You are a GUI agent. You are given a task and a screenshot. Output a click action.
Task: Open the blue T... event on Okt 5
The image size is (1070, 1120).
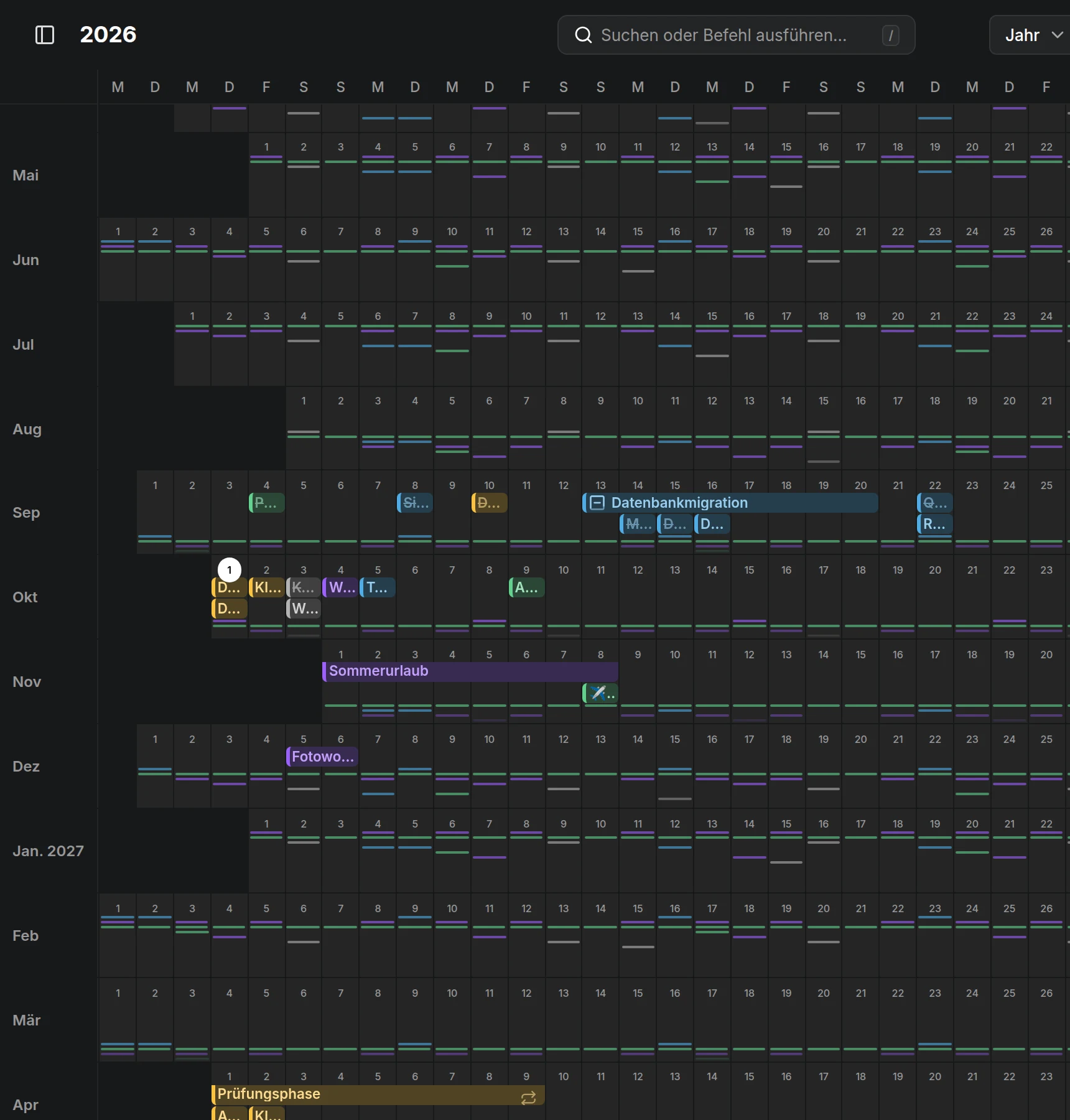378,587
